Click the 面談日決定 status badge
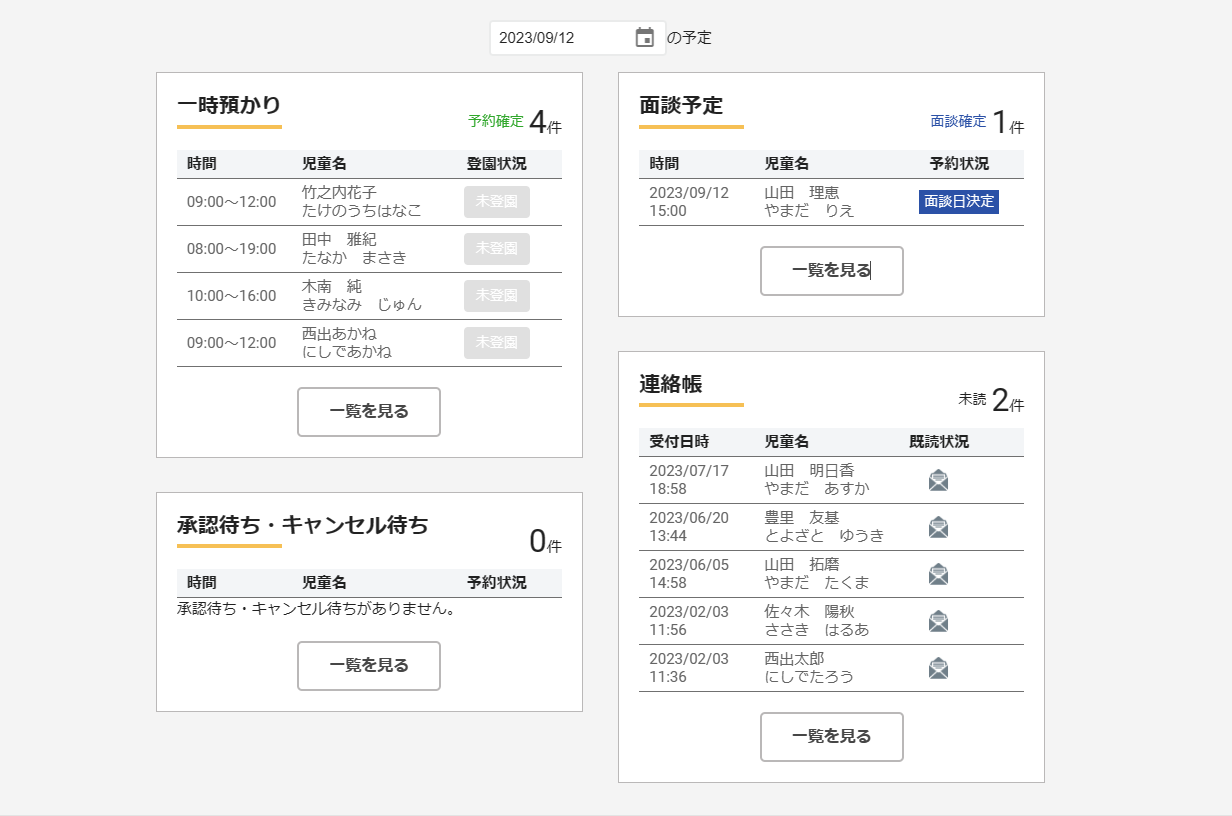The width and height of the screenshot is (1232, 816). [x=958, y=202]
